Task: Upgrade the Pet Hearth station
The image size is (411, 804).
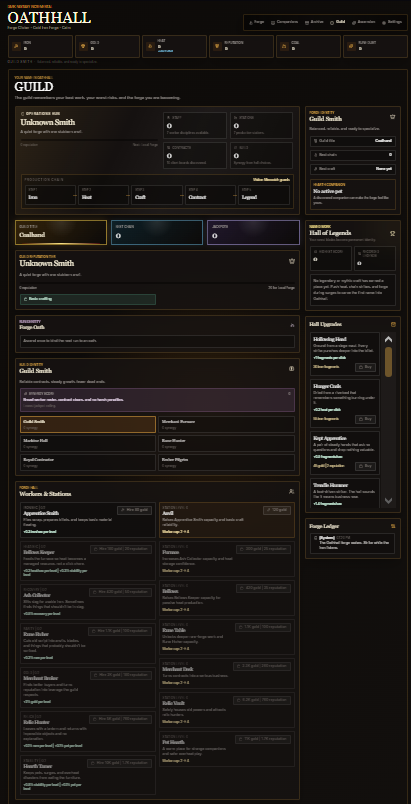Action: tap(263, 739)
